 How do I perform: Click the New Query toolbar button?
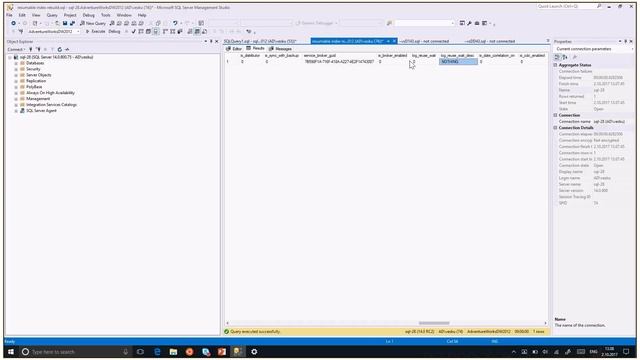(x=93, y=23)
